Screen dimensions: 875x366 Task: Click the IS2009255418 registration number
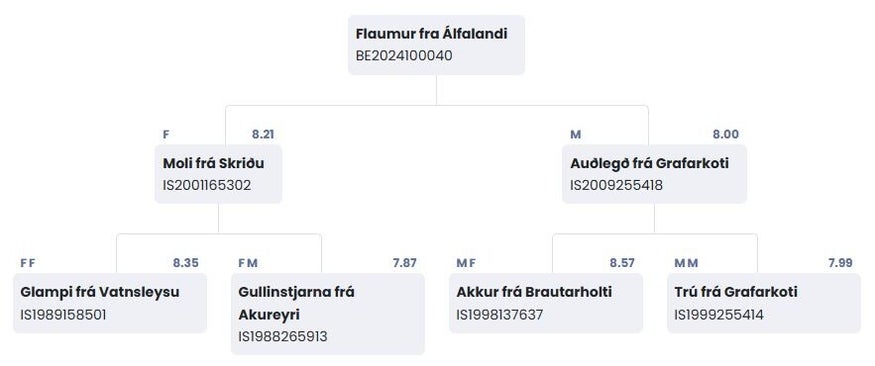[x=617, y=185]
